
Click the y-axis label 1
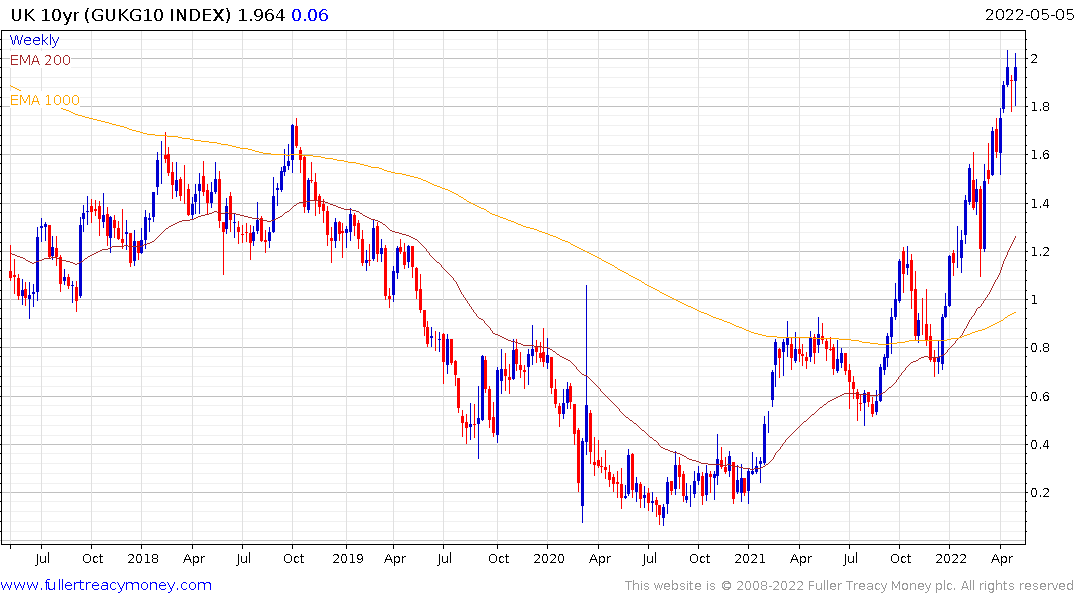[1035, 300]
